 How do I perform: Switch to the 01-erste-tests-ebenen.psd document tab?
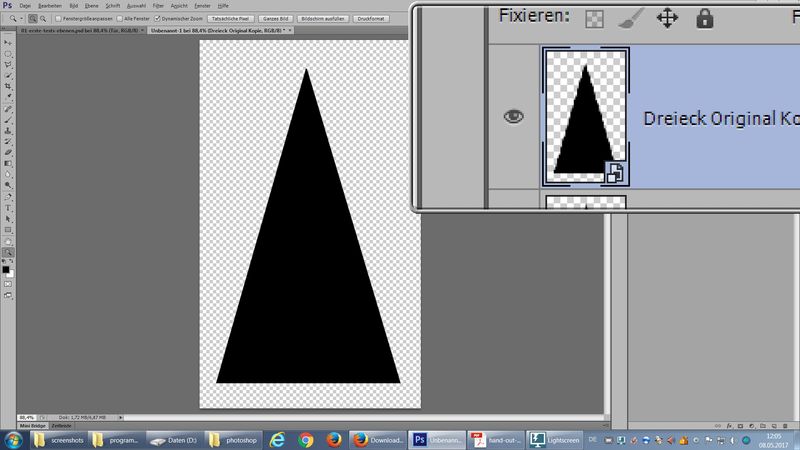(68, 31)
